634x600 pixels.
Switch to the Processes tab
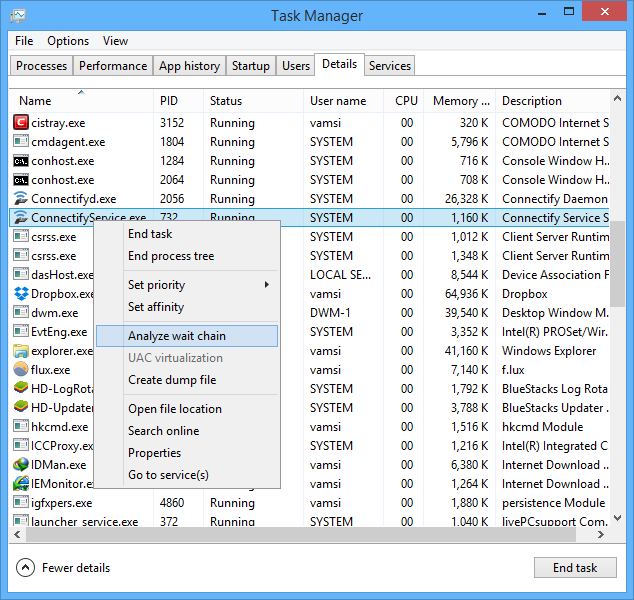click(x=41, y=65)
